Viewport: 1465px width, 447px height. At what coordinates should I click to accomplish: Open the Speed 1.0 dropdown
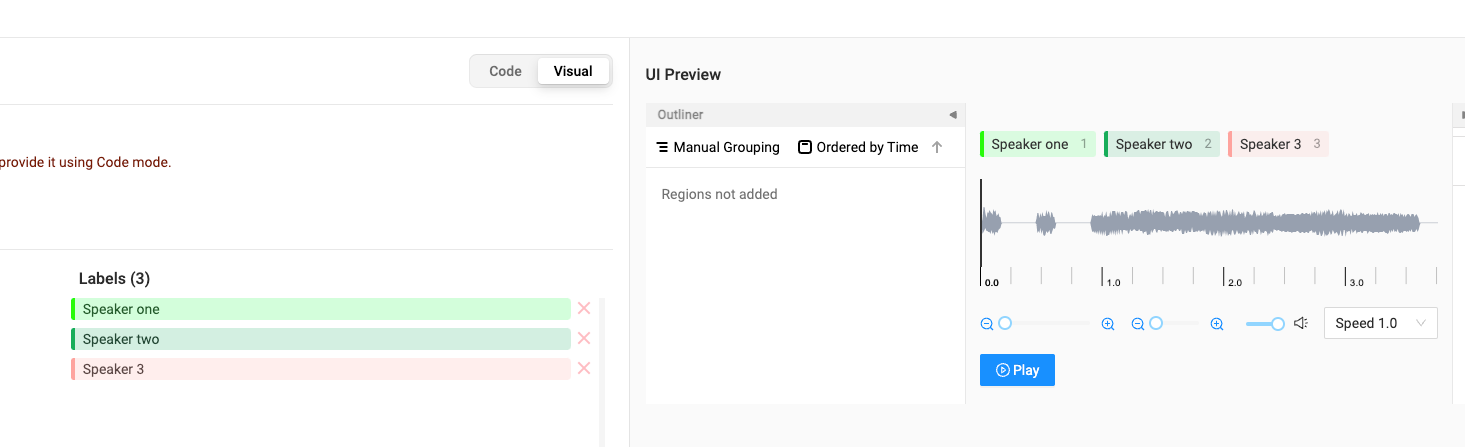pos(1380,323)
